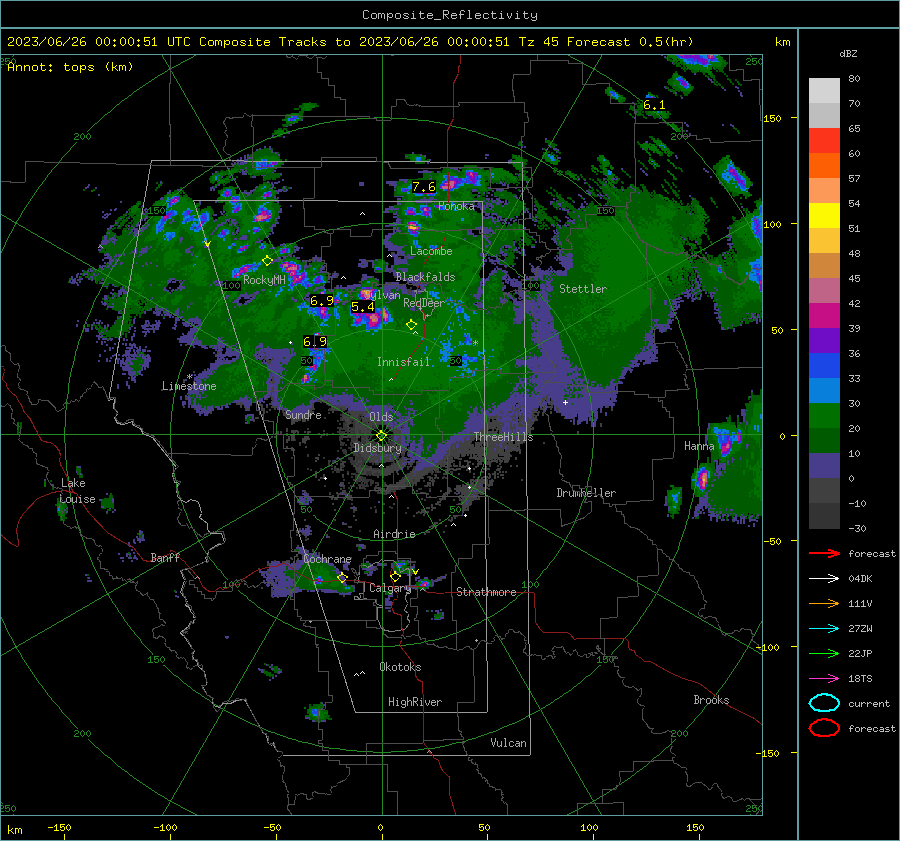900x841 pixels.
Task: Click the Stettler town label
Action: click(583, 289)
